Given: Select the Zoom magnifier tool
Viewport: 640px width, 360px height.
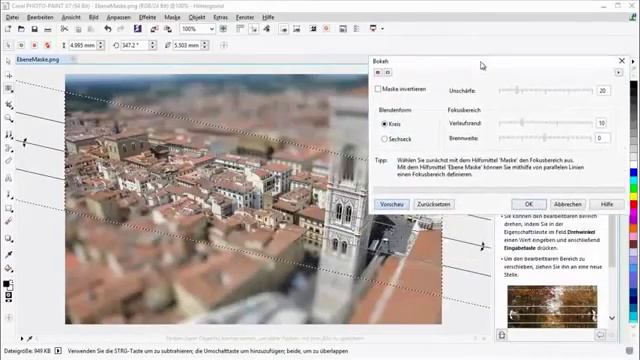Looking at the screenshot, I should pyautogui.click(x=9, y=119).
